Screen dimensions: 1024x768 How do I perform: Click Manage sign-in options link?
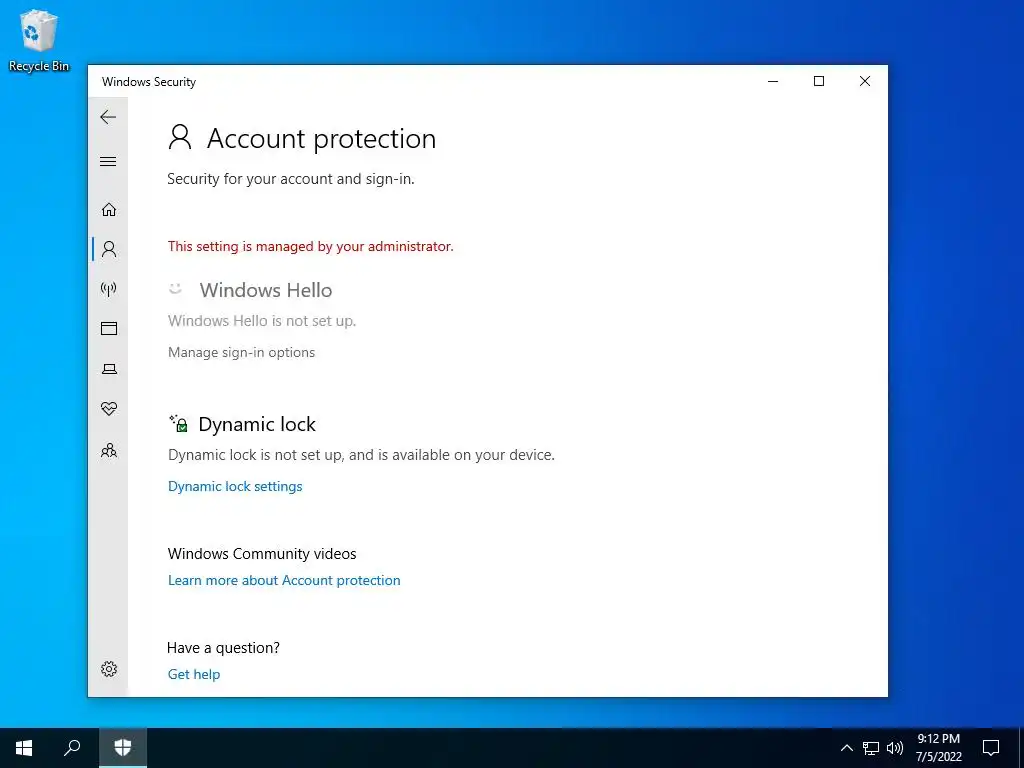coord(241,353)
